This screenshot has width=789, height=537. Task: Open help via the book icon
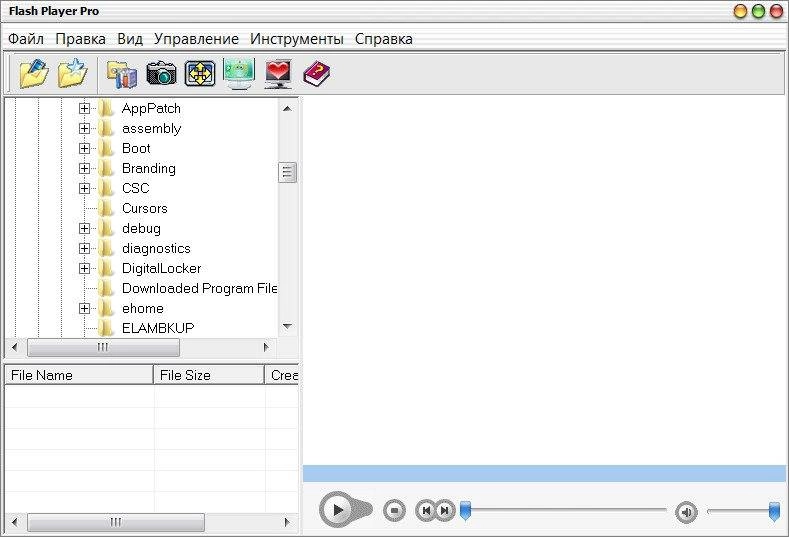coord(317,74)
